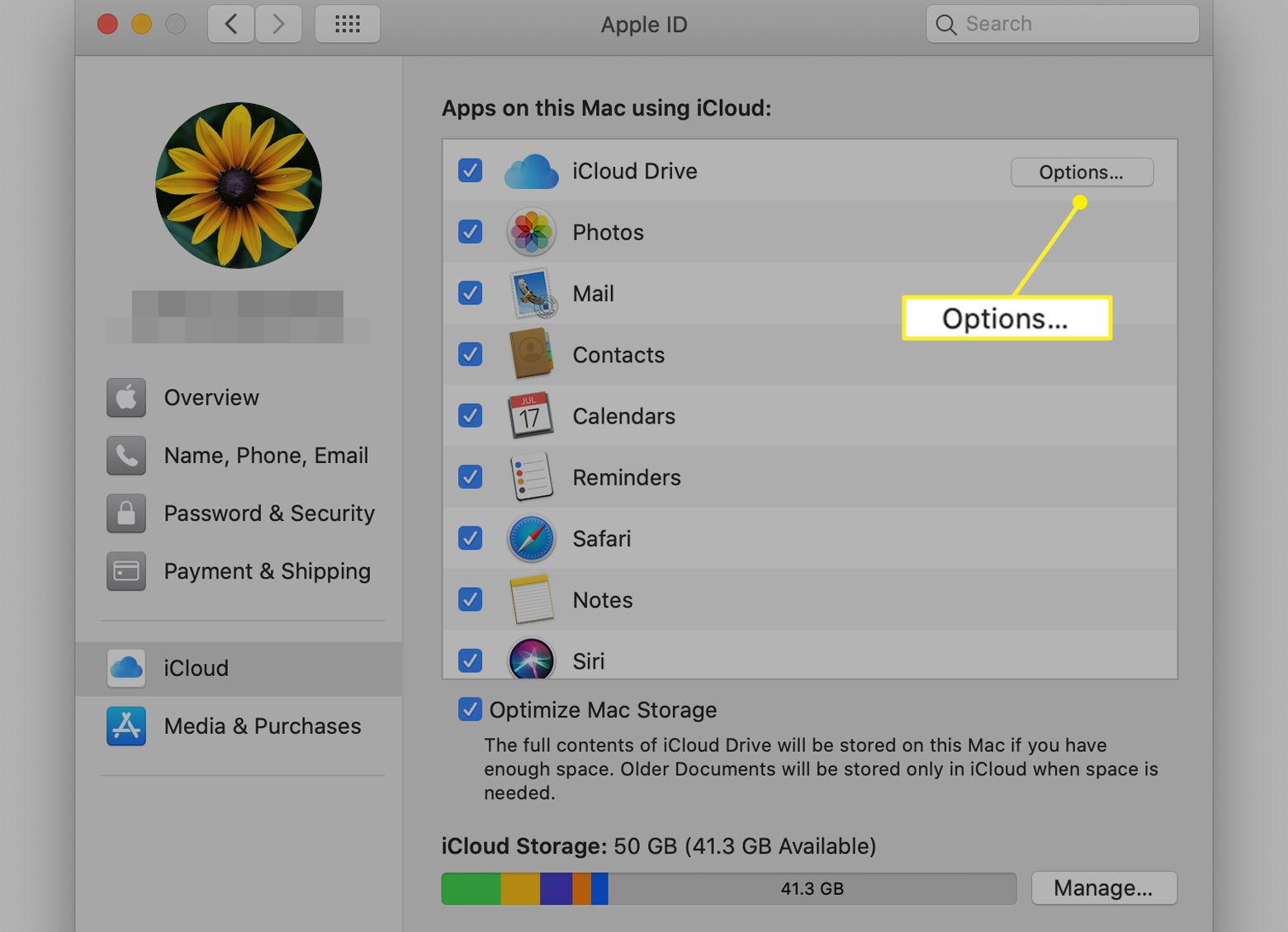Click the Notes label

[x=603, y=599]
